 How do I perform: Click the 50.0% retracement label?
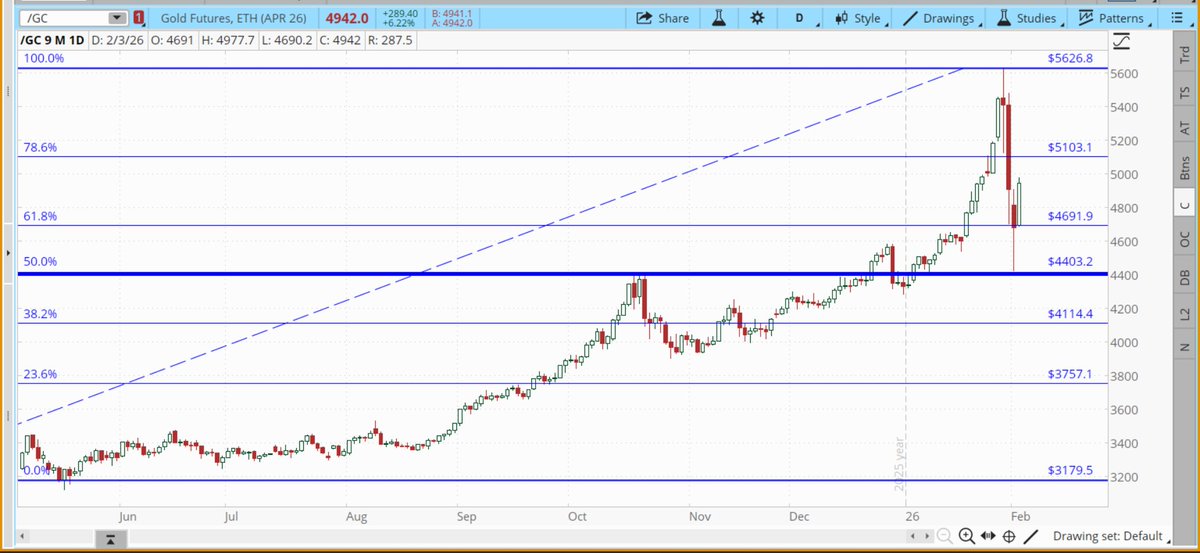pyautogui.click(x=40, y=262)
